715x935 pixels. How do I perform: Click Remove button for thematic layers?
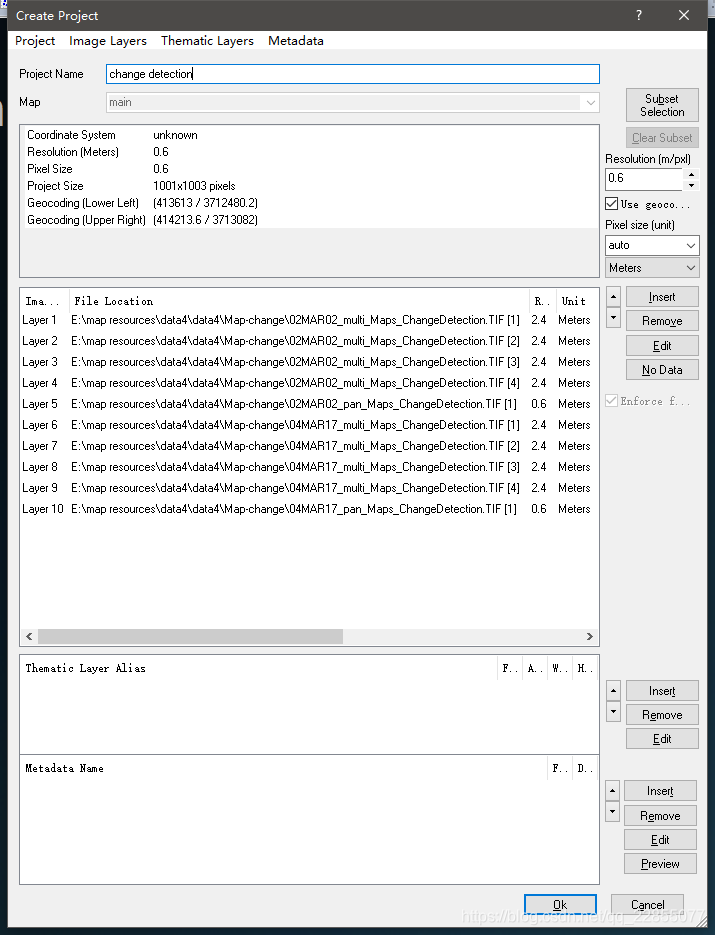point(662,714)
